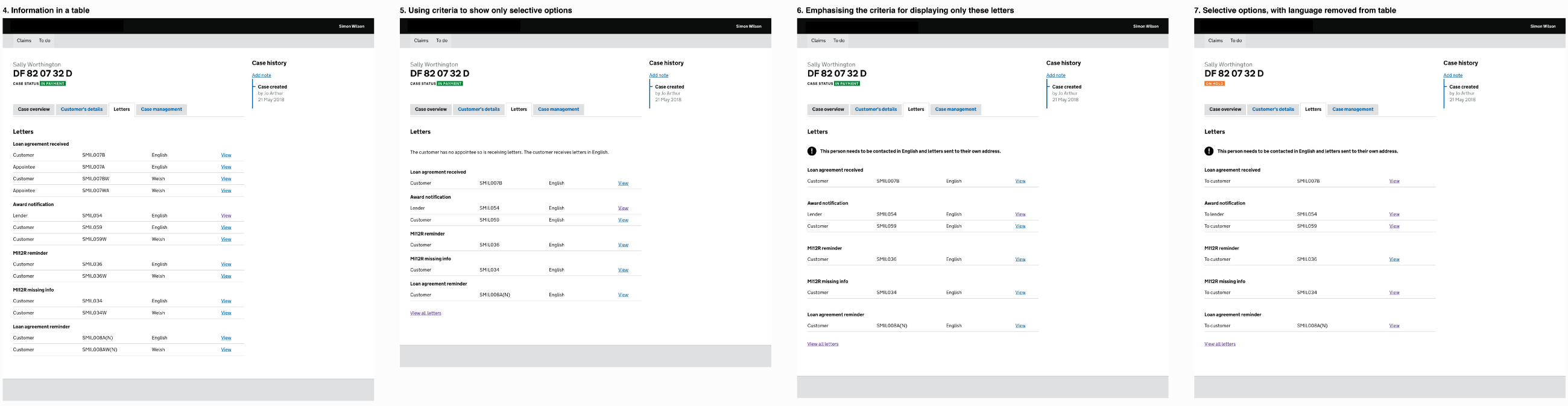View the SMIL007B letter in mockup 4
This screenshot has width=1568, height=406.
(226, 155)
